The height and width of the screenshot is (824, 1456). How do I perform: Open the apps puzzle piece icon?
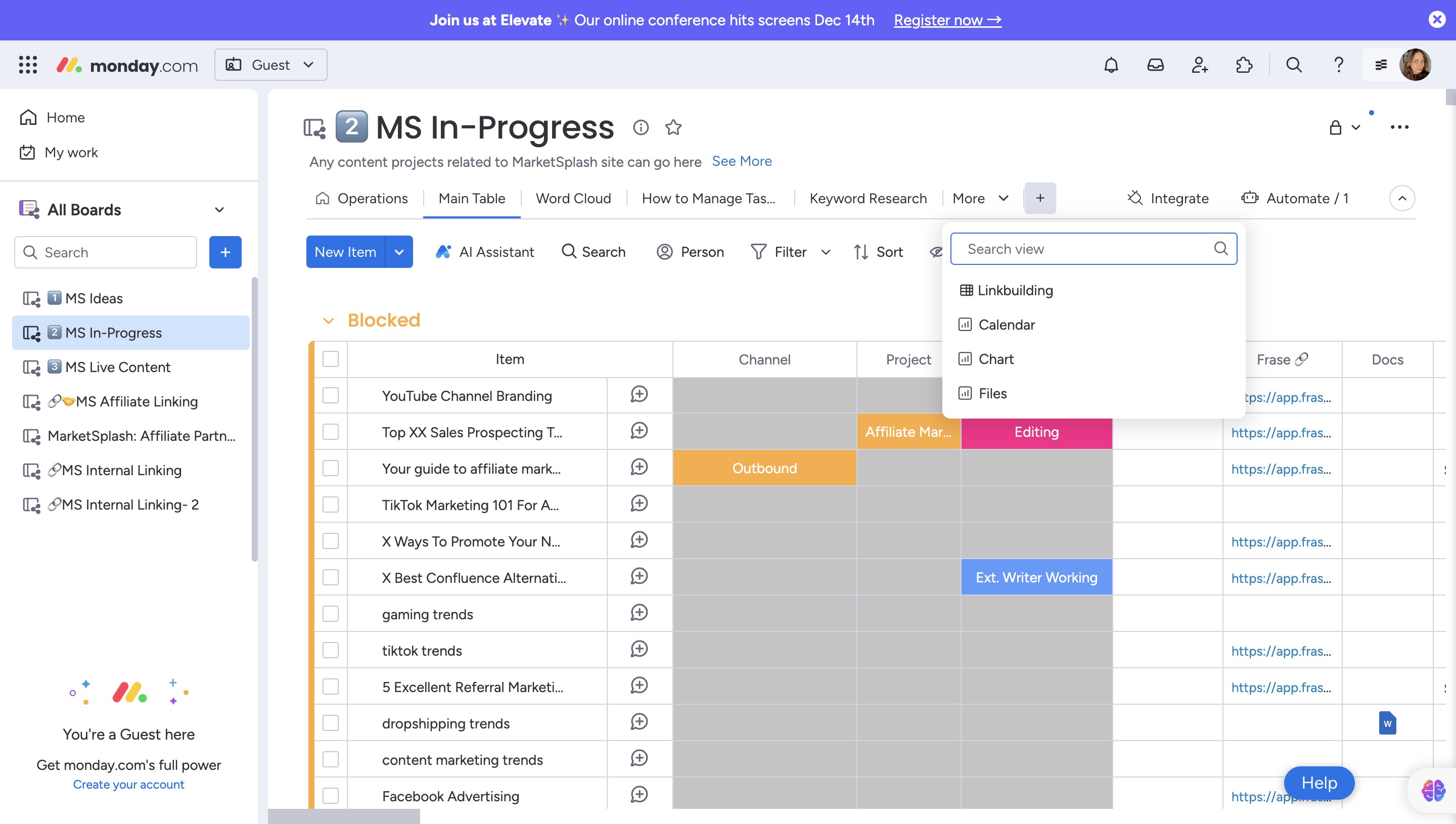pyautogui.click(x=1244, y=65)
